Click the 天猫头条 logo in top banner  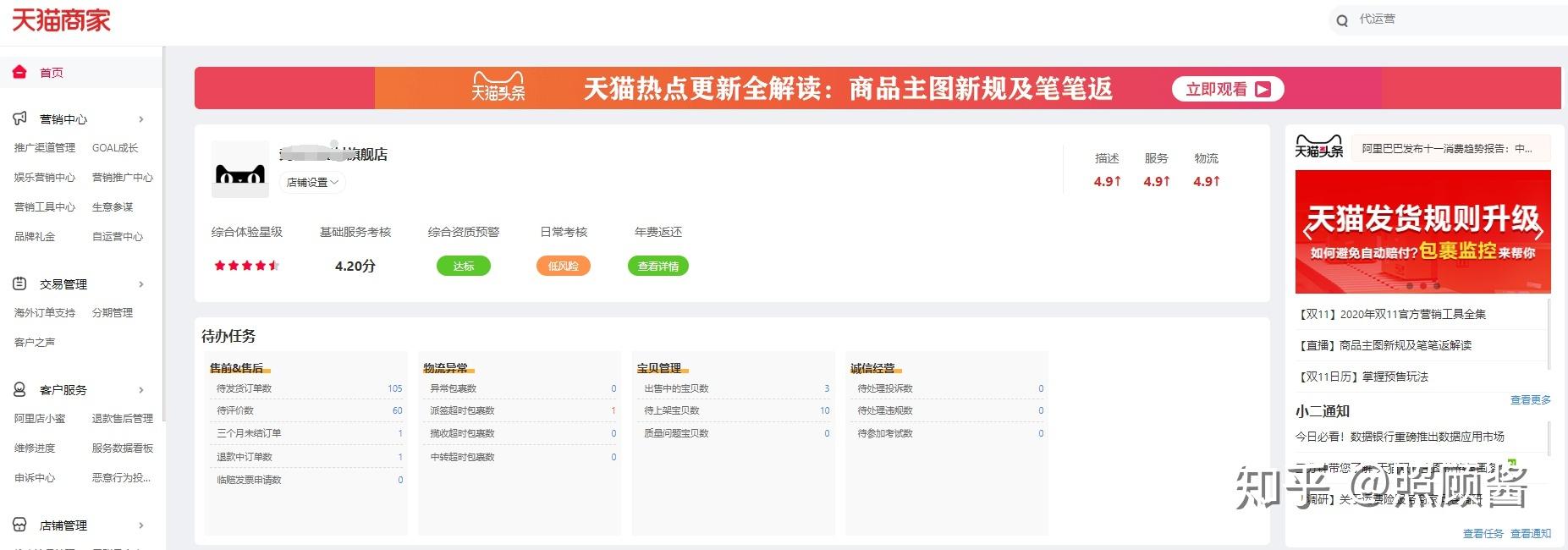pos(498,87)
